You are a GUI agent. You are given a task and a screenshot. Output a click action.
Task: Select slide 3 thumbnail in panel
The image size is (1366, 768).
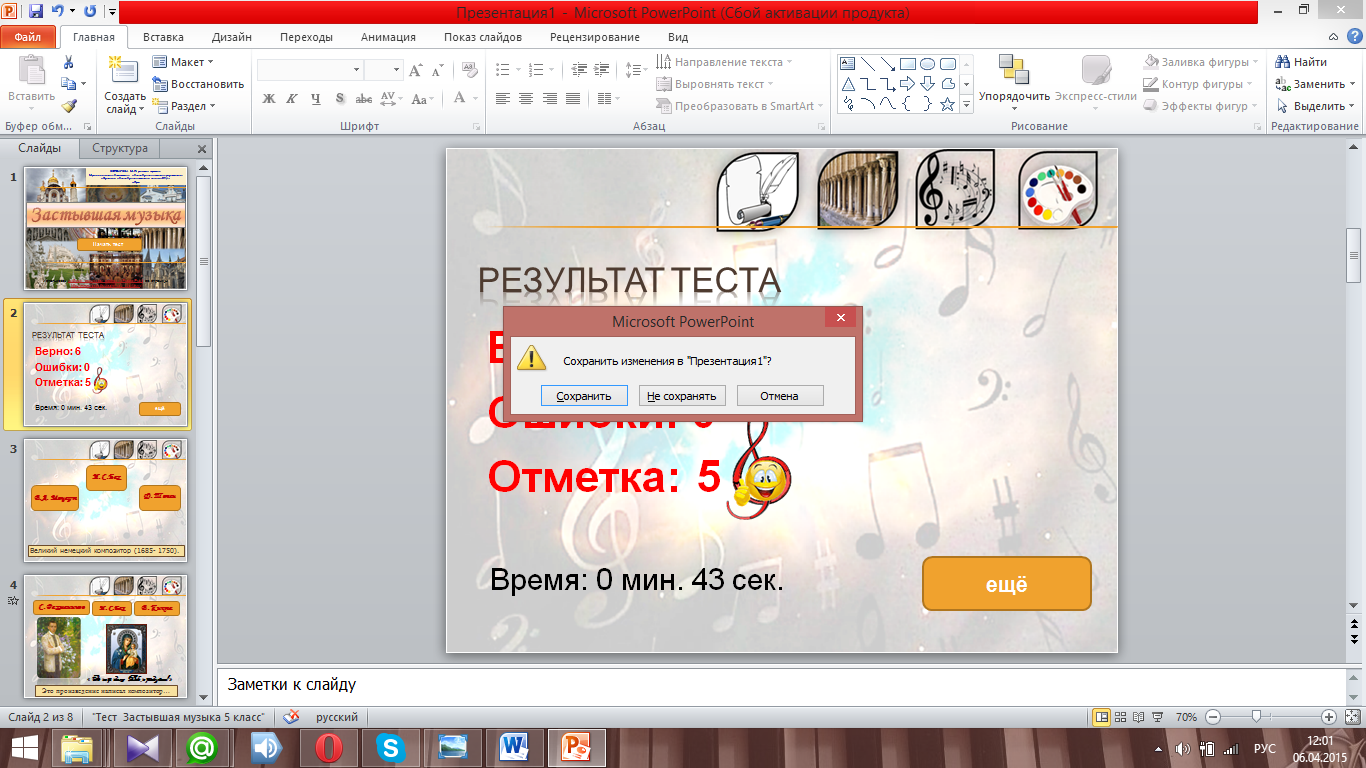[x=106, y=499]
